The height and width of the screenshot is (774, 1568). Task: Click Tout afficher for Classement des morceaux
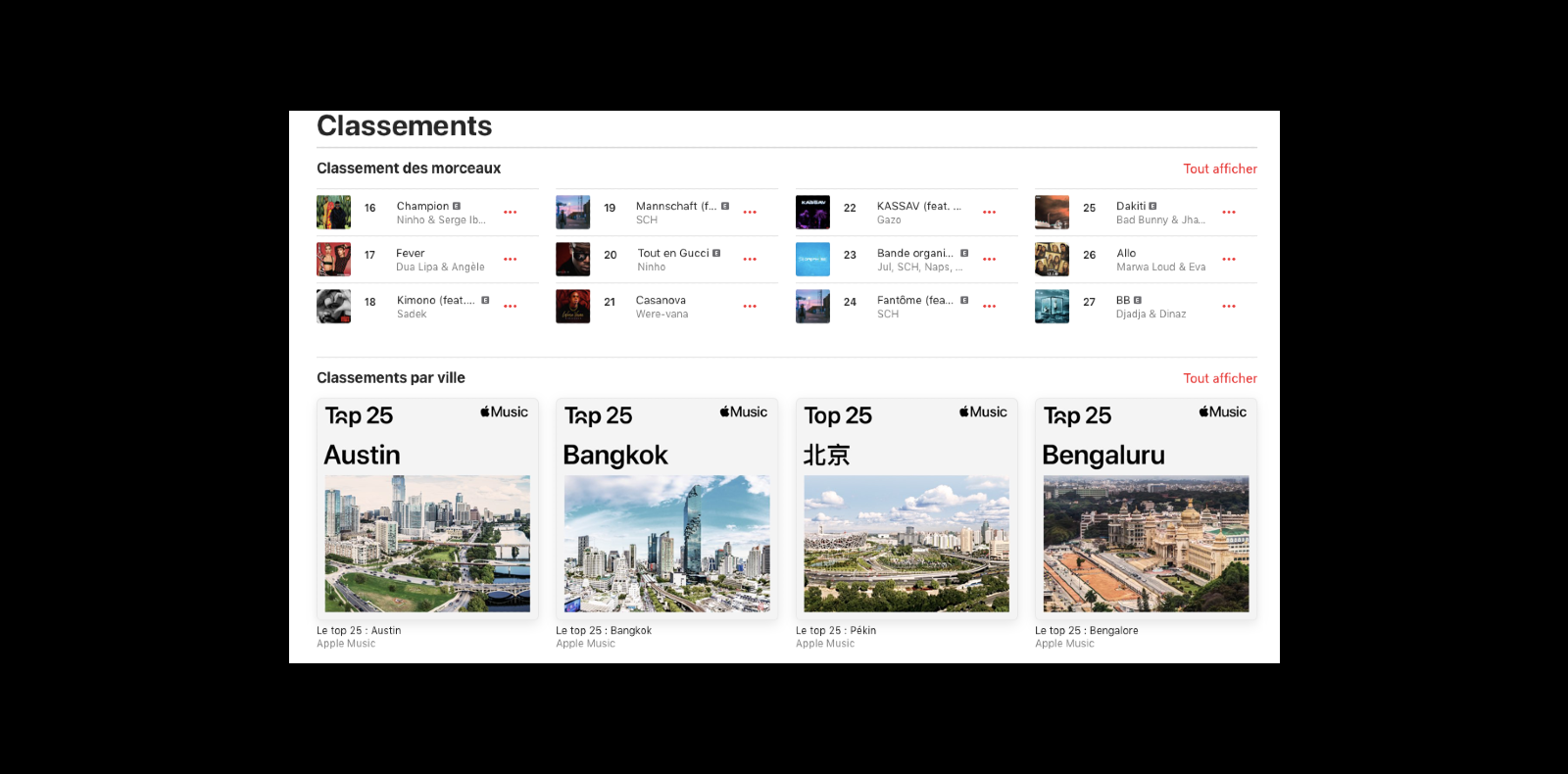pos(1219,169)
